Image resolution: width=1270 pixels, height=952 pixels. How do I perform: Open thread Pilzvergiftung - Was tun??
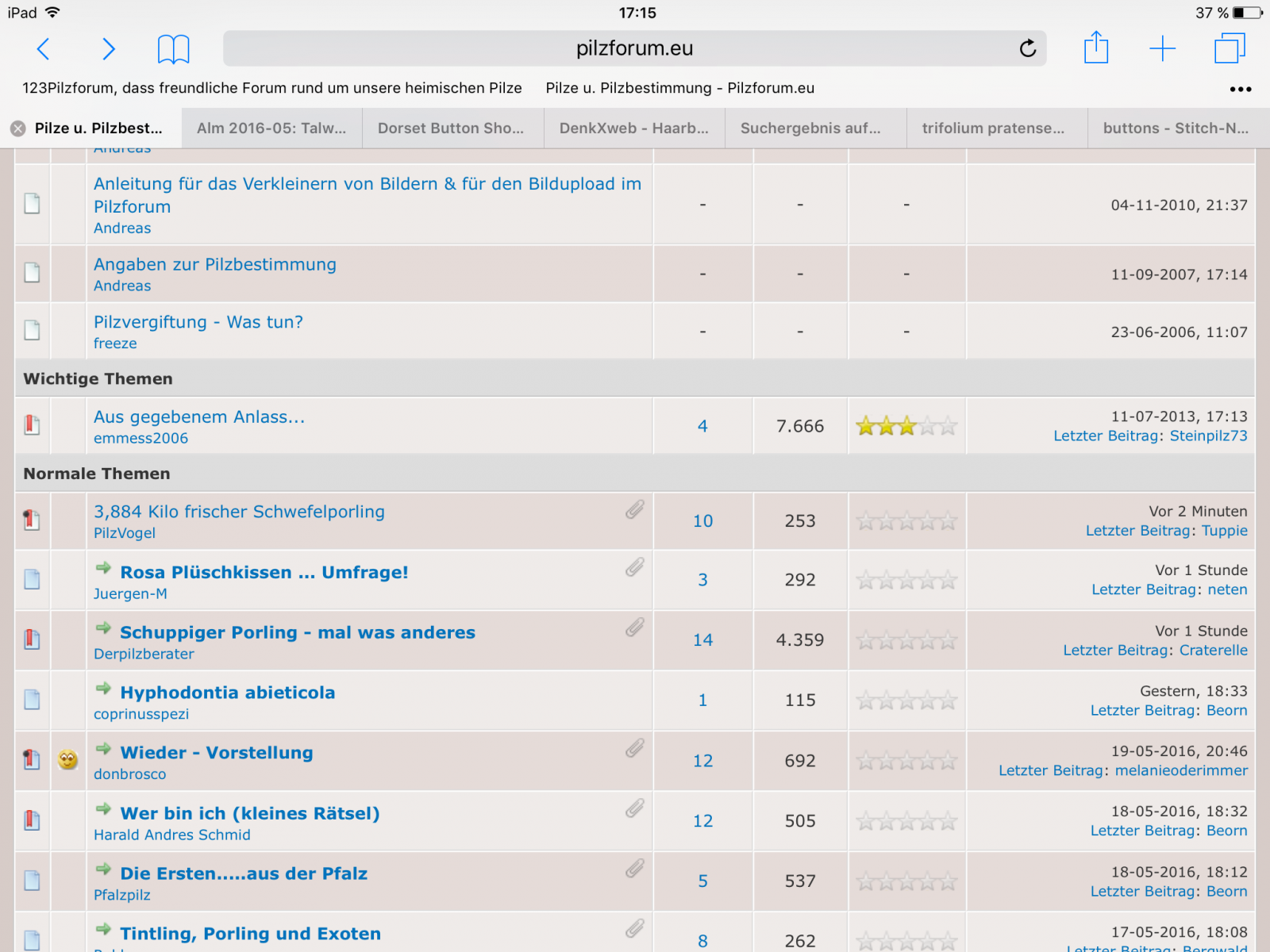(198, 322)
